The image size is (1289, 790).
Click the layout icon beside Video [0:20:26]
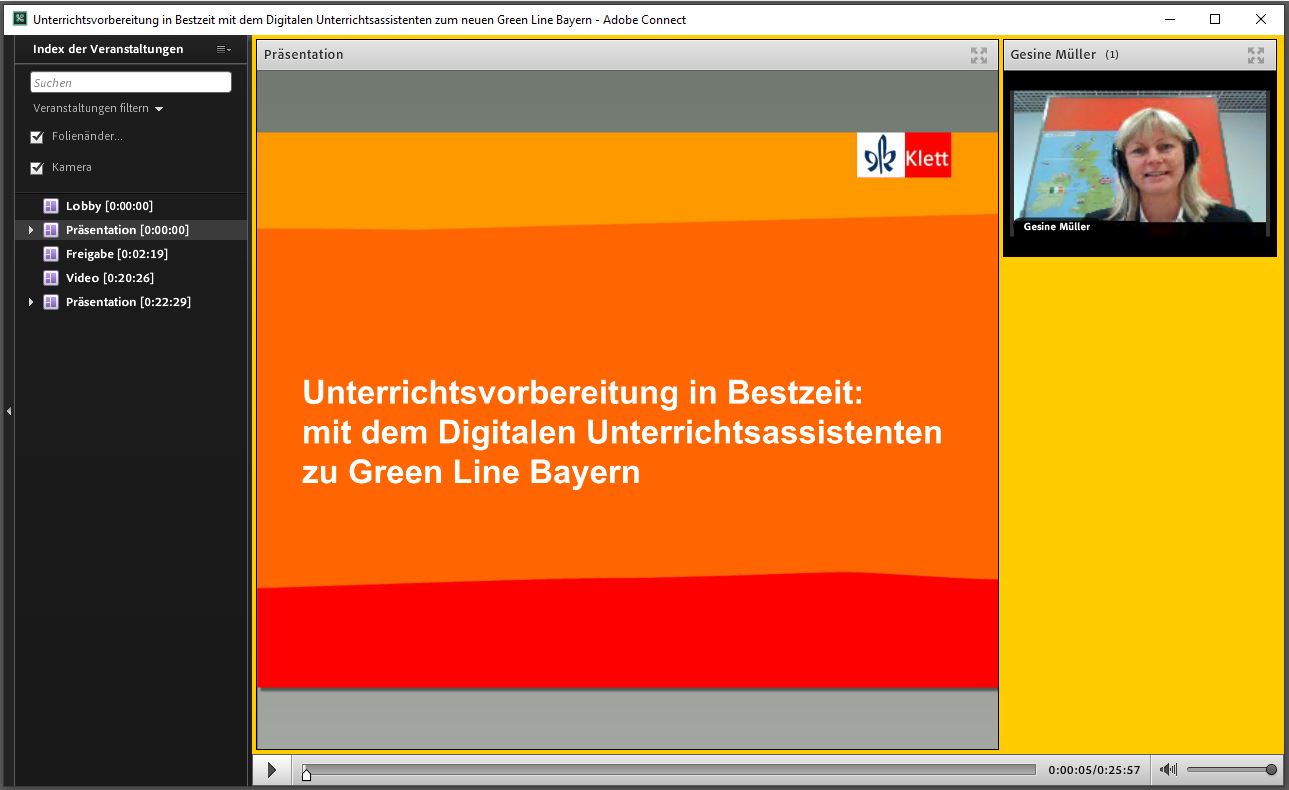pos(51,278)
